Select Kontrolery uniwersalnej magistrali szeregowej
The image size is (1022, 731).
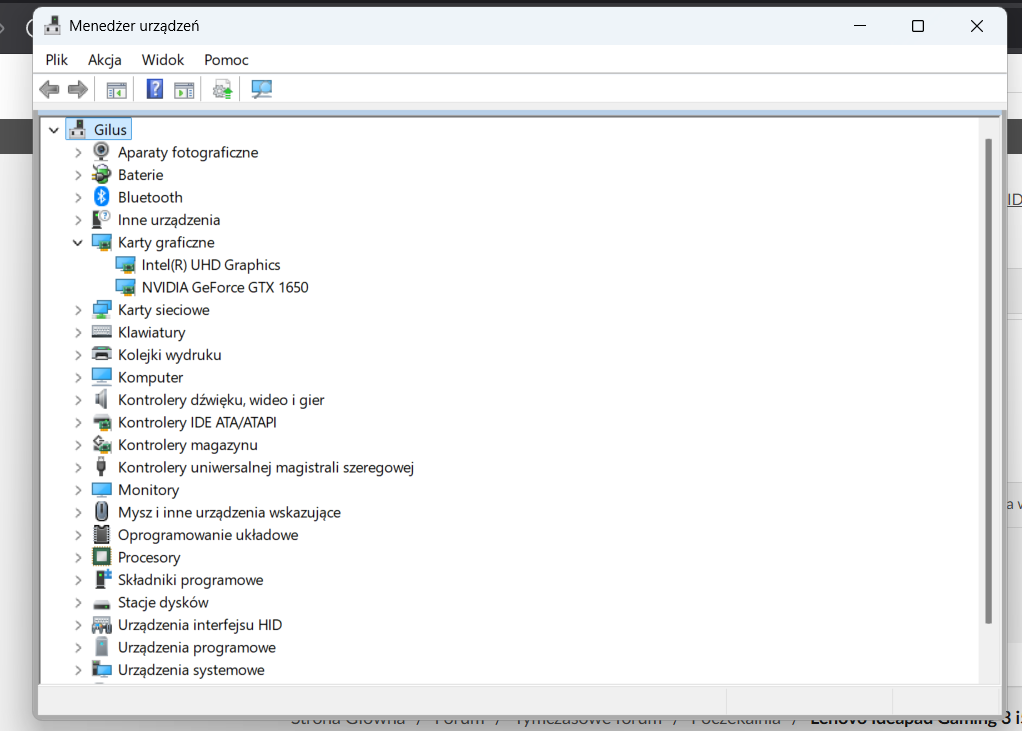click(x=266, y=467)
